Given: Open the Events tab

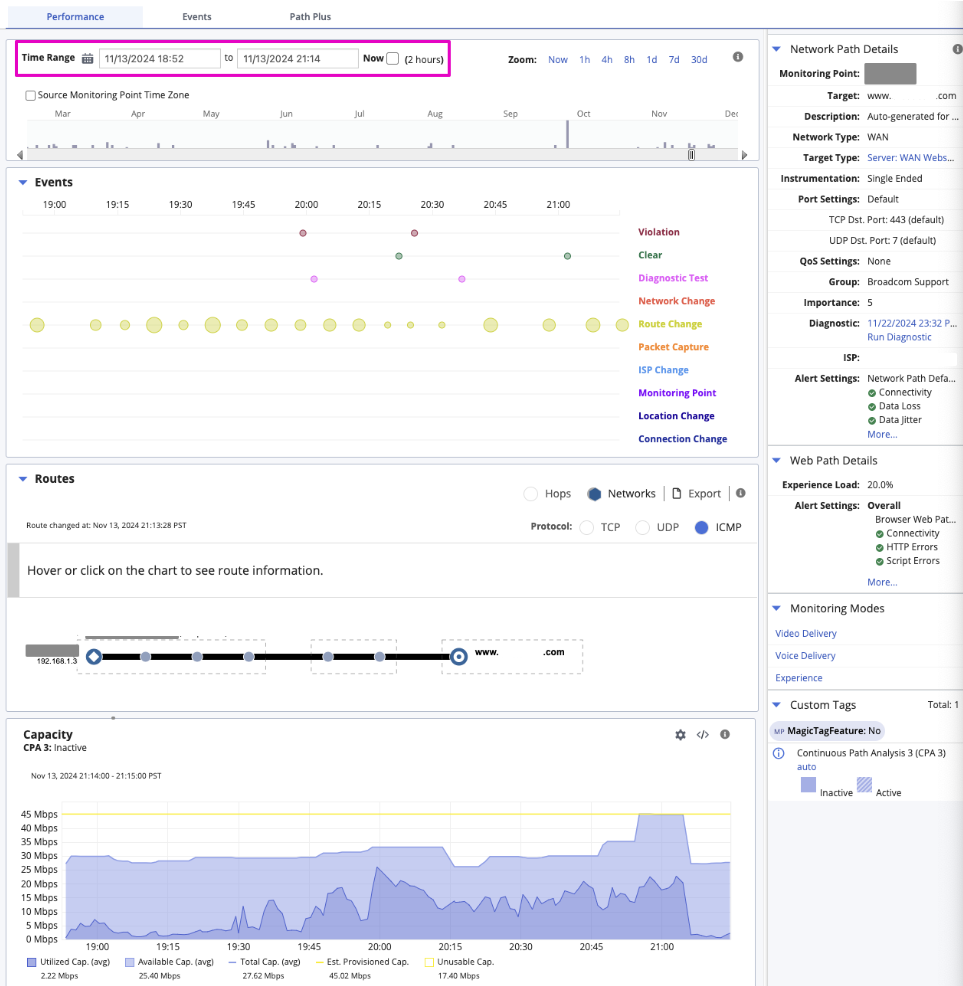Looking at the screenshot, I should point(196,17).
